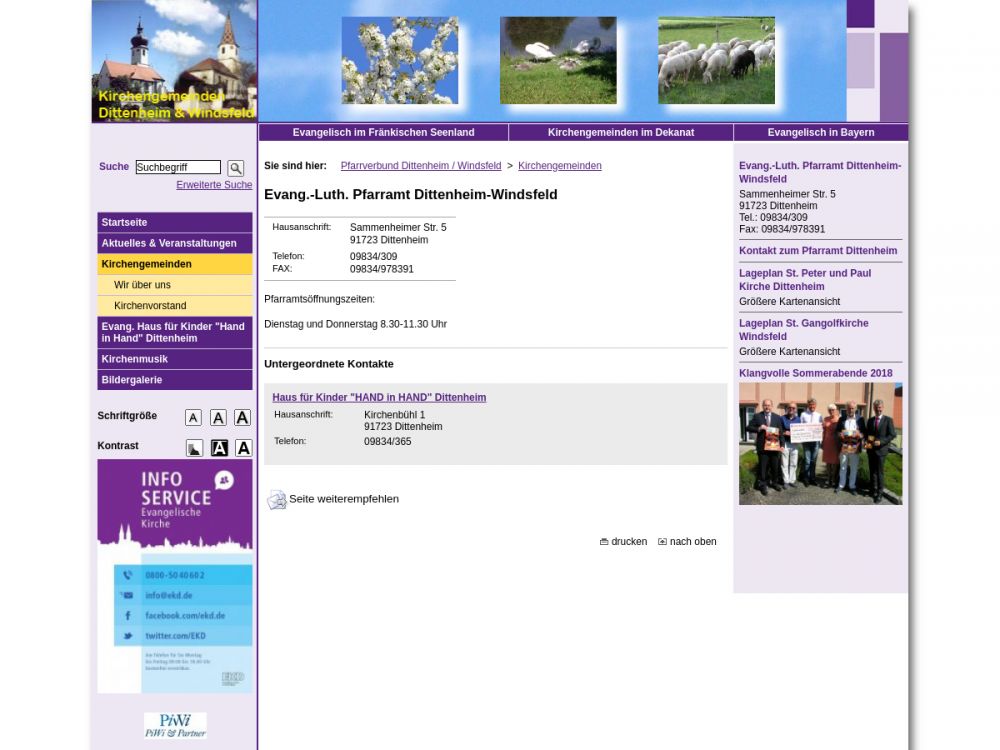Image resolution: width=1000 pixels, height=750 pixels.
Task: Click into the Suchbegriff search field
Action: point(178,167)
